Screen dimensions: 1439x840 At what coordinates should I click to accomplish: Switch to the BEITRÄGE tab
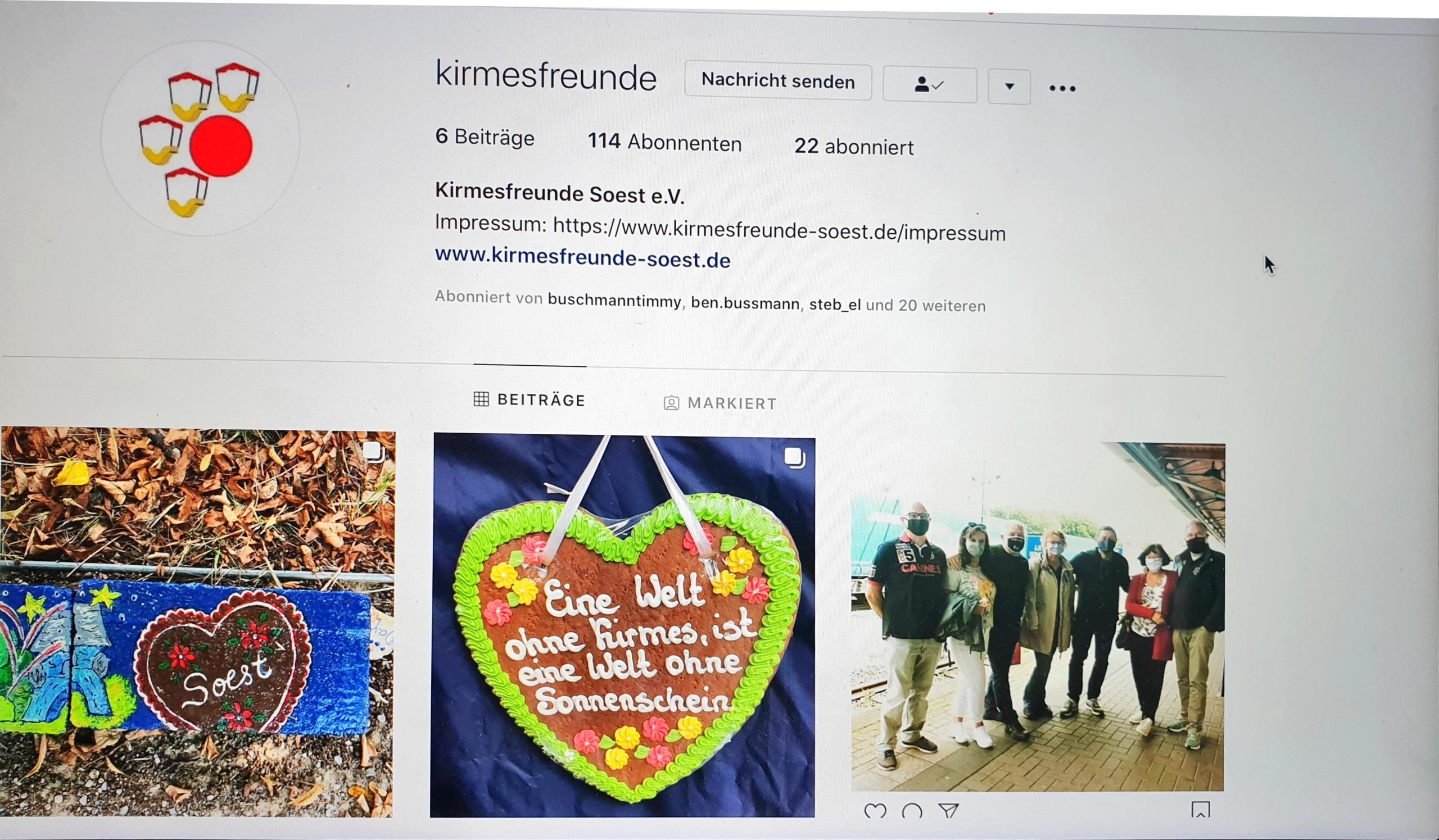coord(530,400)
